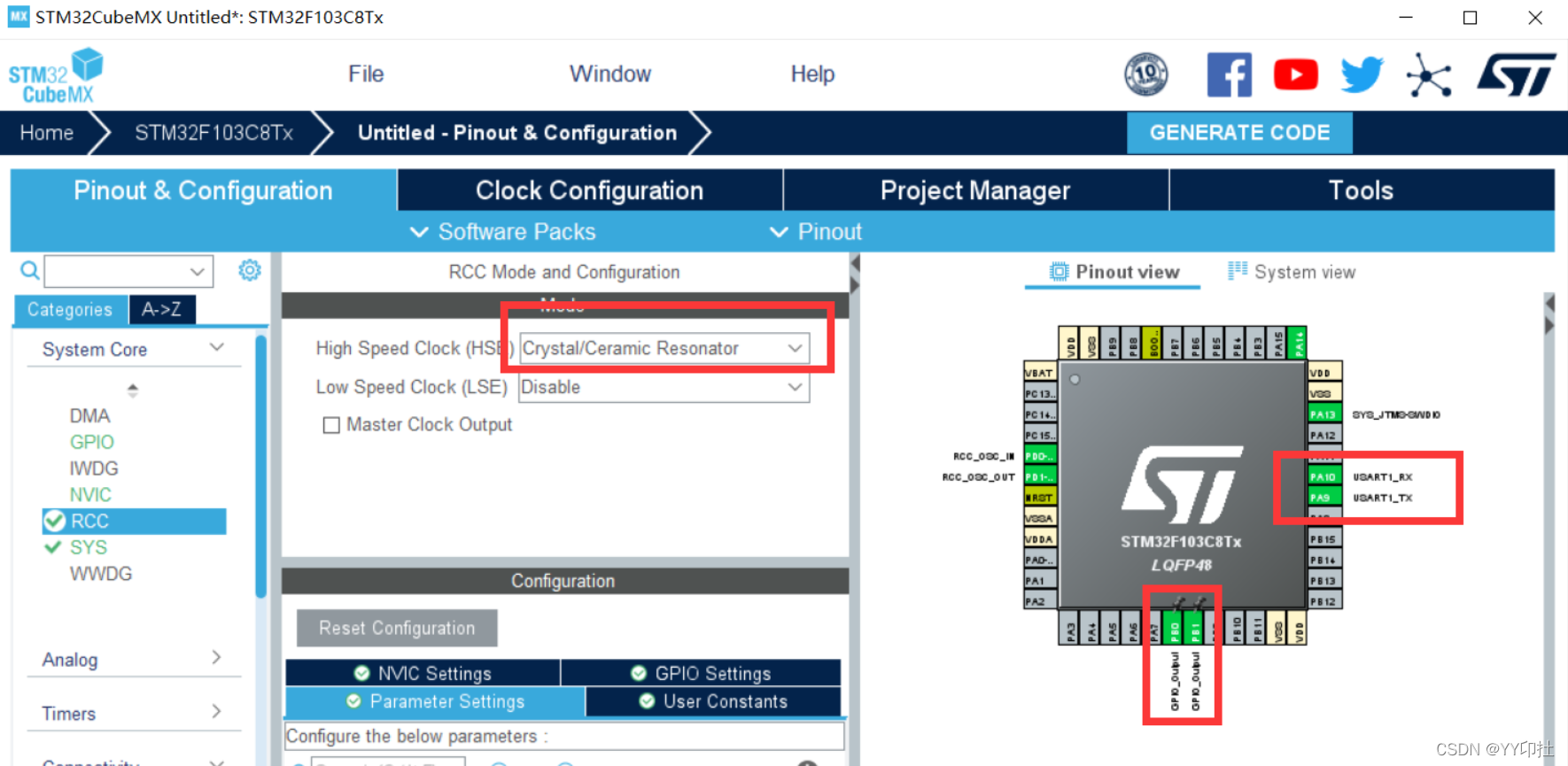The image size is (1568, 766).
Task: Open the Low Speed Clock (LSE) dropdown
Action: click(664, 387)
